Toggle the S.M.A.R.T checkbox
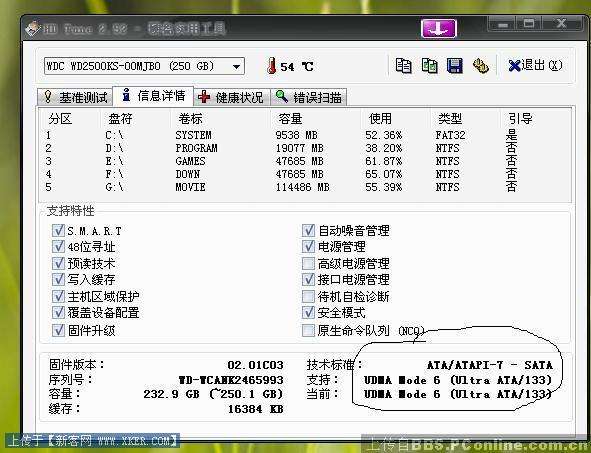The width and height of the screenshot is (591, 453). pyautogui.click(x=58, y=230)
